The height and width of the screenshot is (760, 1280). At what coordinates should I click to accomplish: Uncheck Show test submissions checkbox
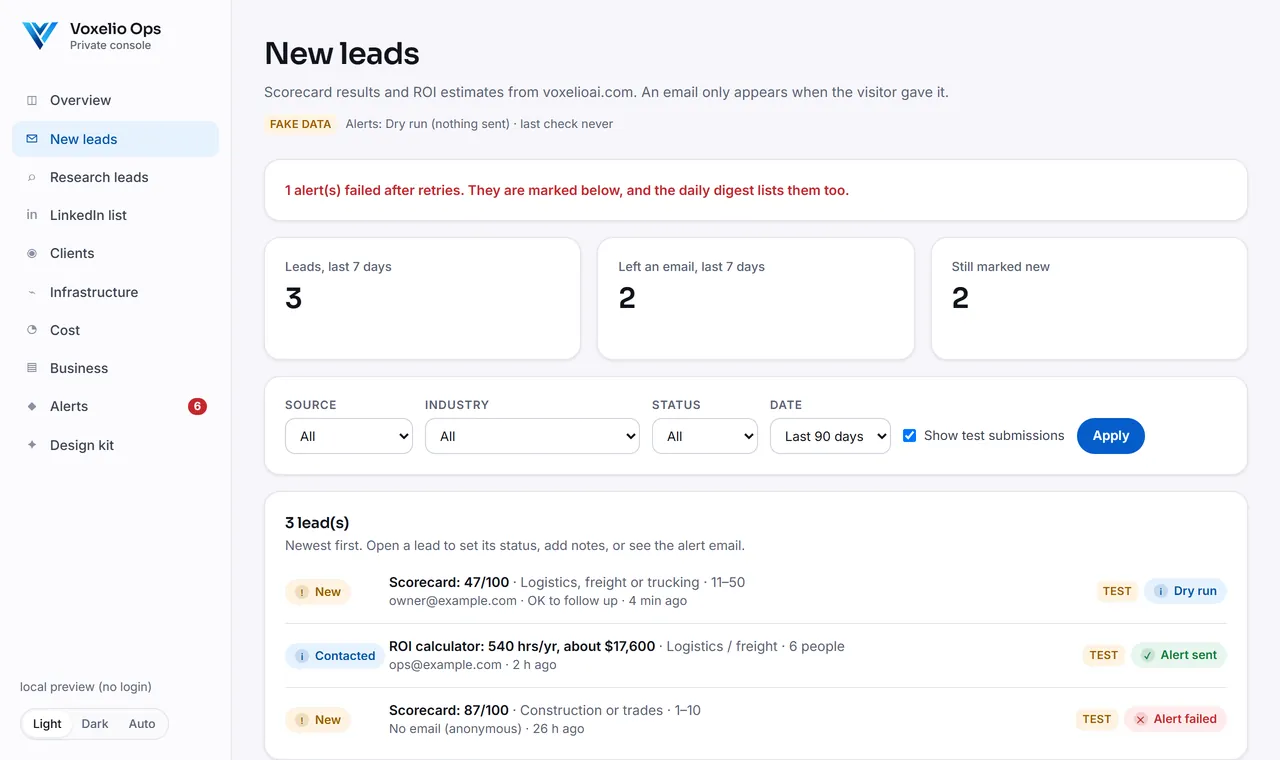[909, 436]
